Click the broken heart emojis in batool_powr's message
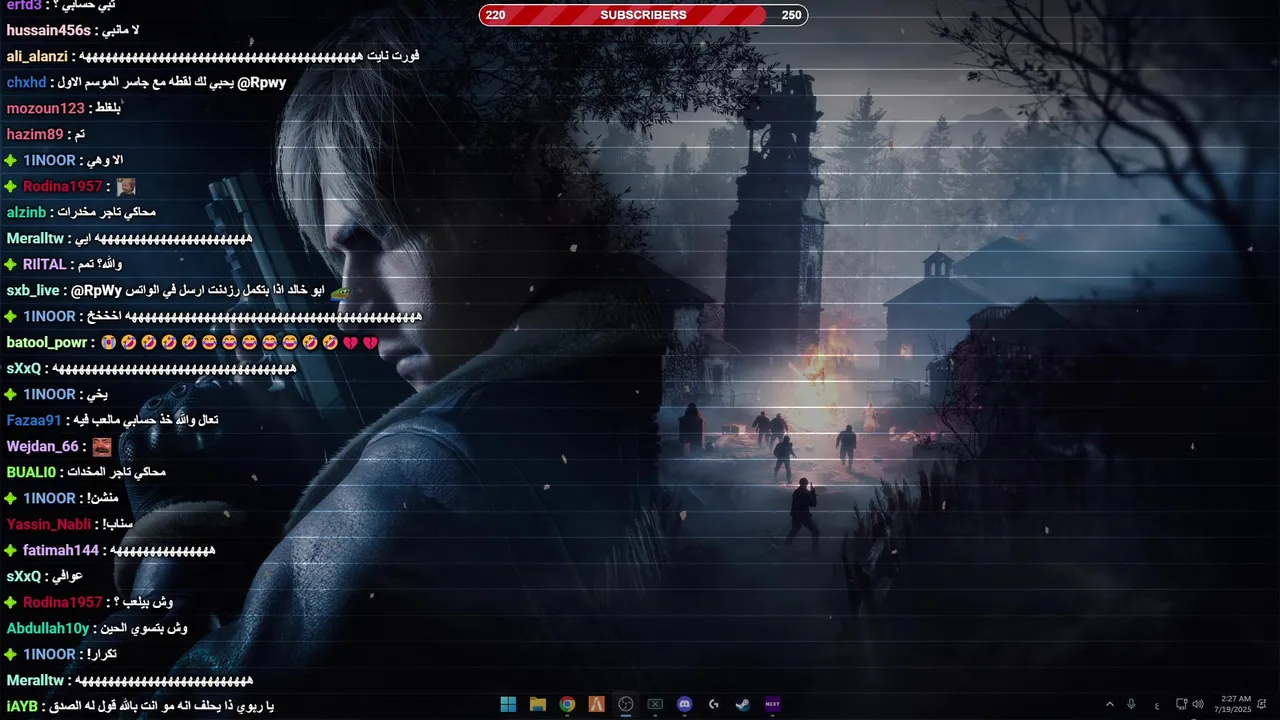Viewport: 1280px width, 720px height. [360, 343]
